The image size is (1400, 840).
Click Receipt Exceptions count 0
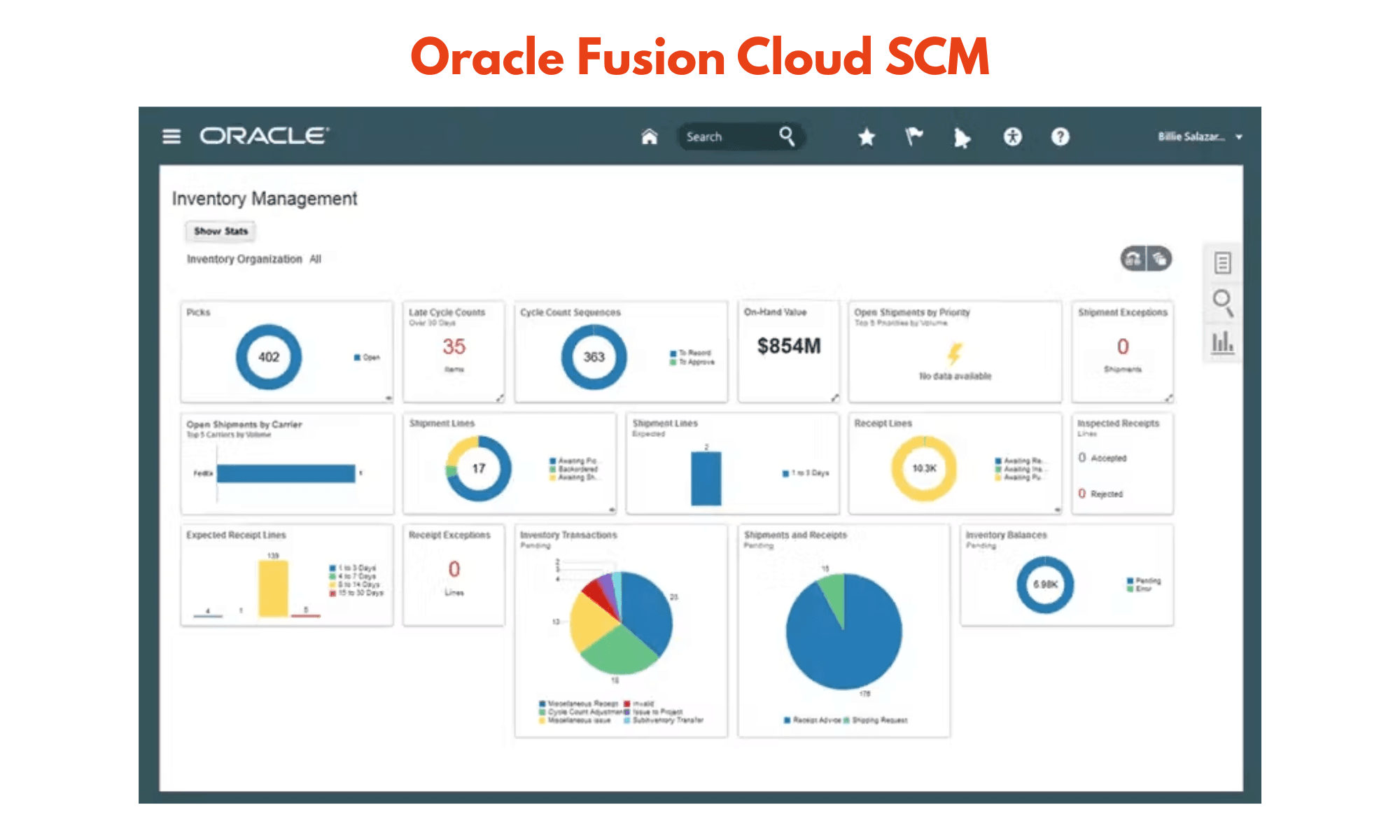coord(454,569)
